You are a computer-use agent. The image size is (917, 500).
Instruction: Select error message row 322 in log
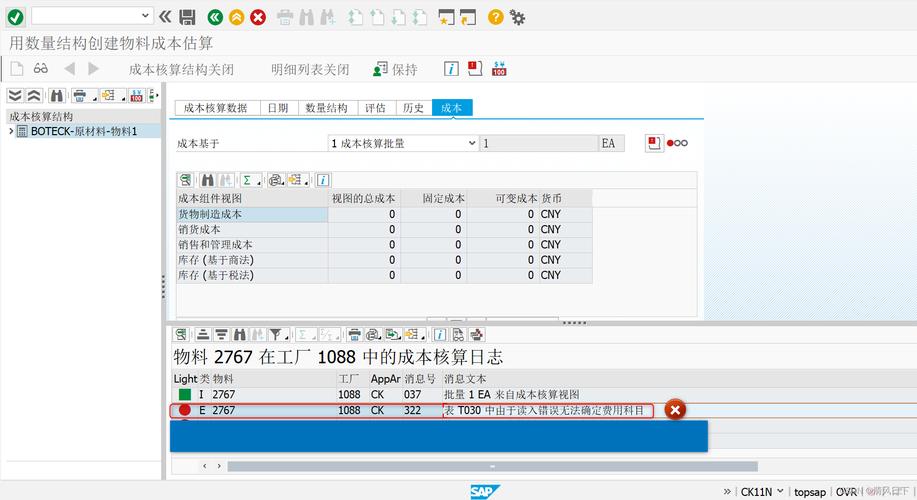(544, 411)
